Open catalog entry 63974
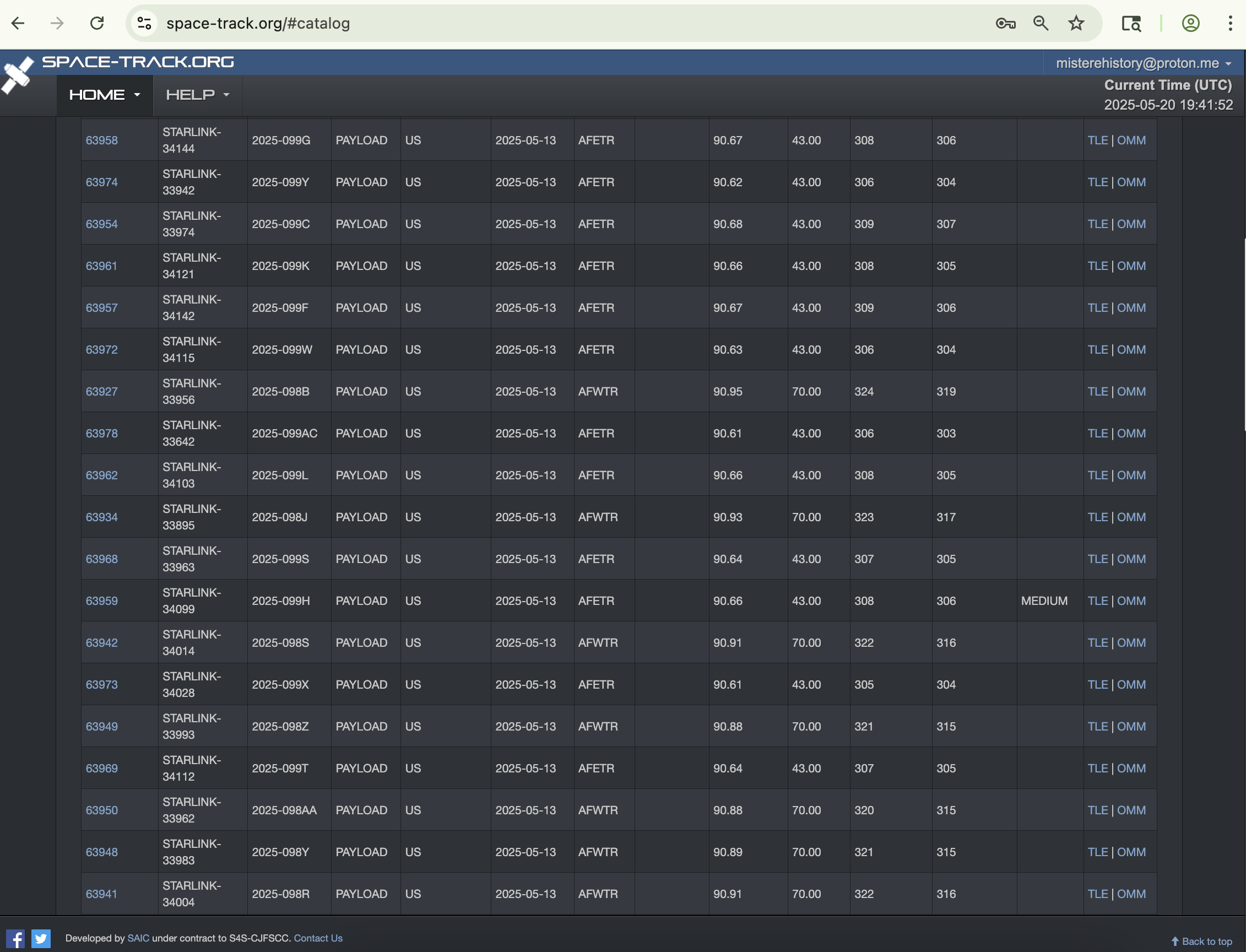 (101, 182)
